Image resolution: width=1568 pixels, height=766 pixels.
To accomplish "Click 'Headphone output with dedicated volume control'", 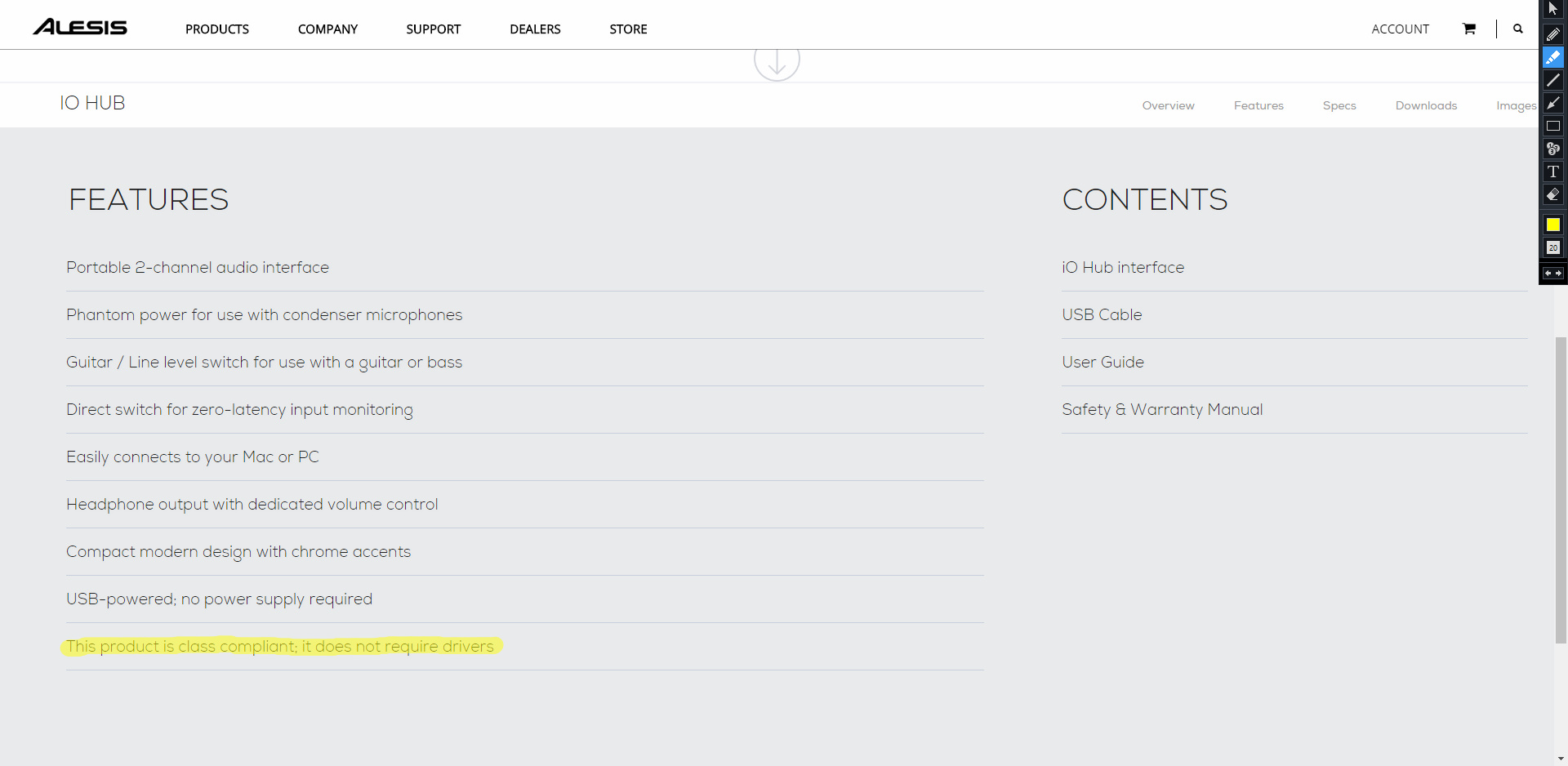I will click(x=252, y=505).
